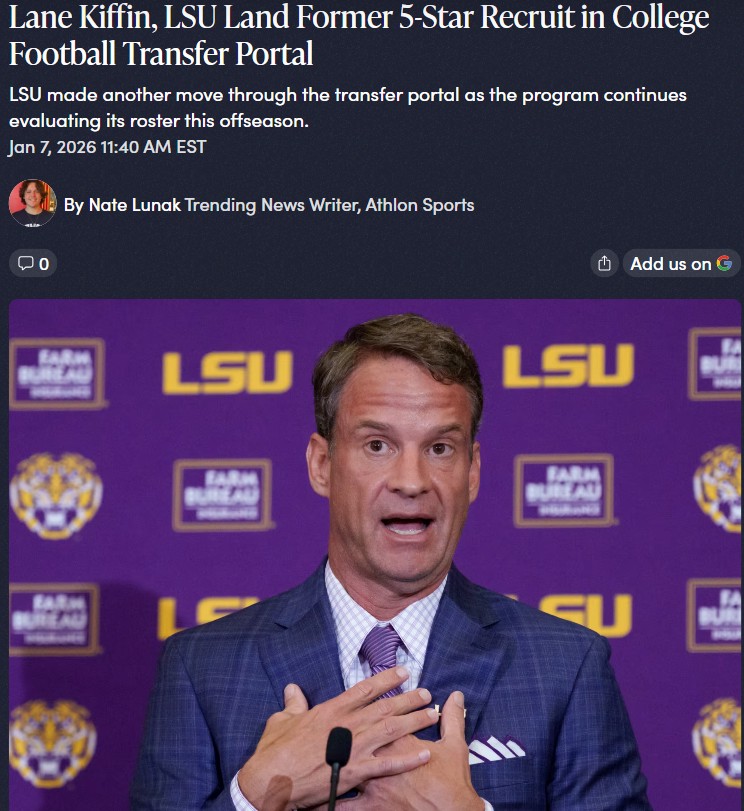Click the Add us on button
Screen dimensions: 744x811
681,263
